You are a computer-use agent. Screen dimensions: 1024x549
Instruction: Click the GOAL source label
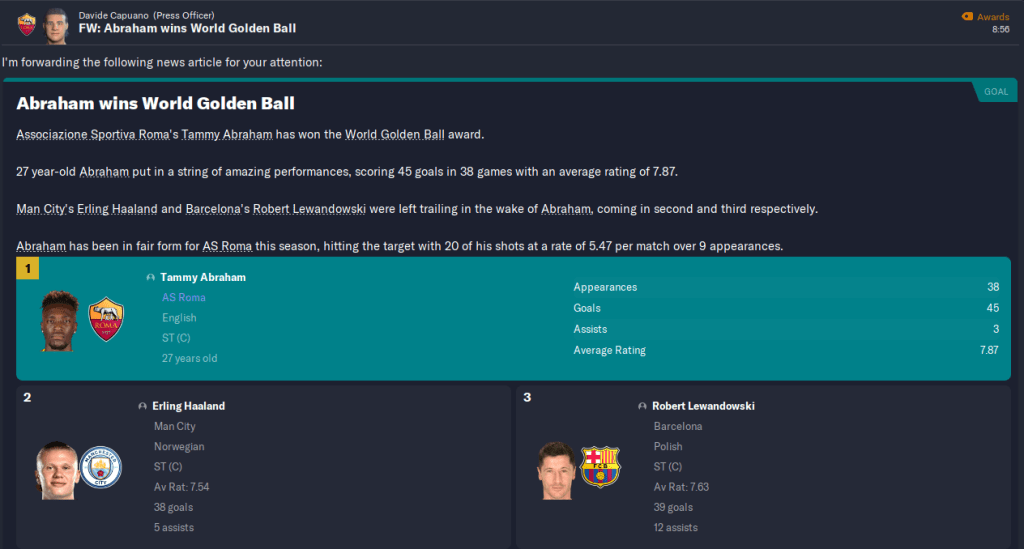tap(995, 91)
